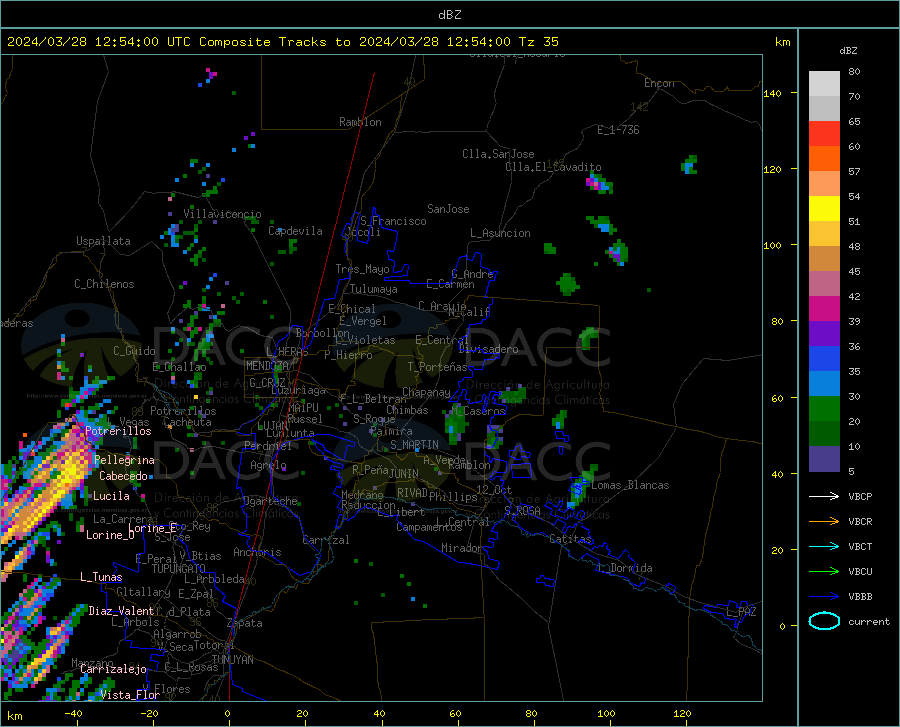900x727 pixels.
Task: Click the Villavicencio map label
Action: tap(222, 214)
